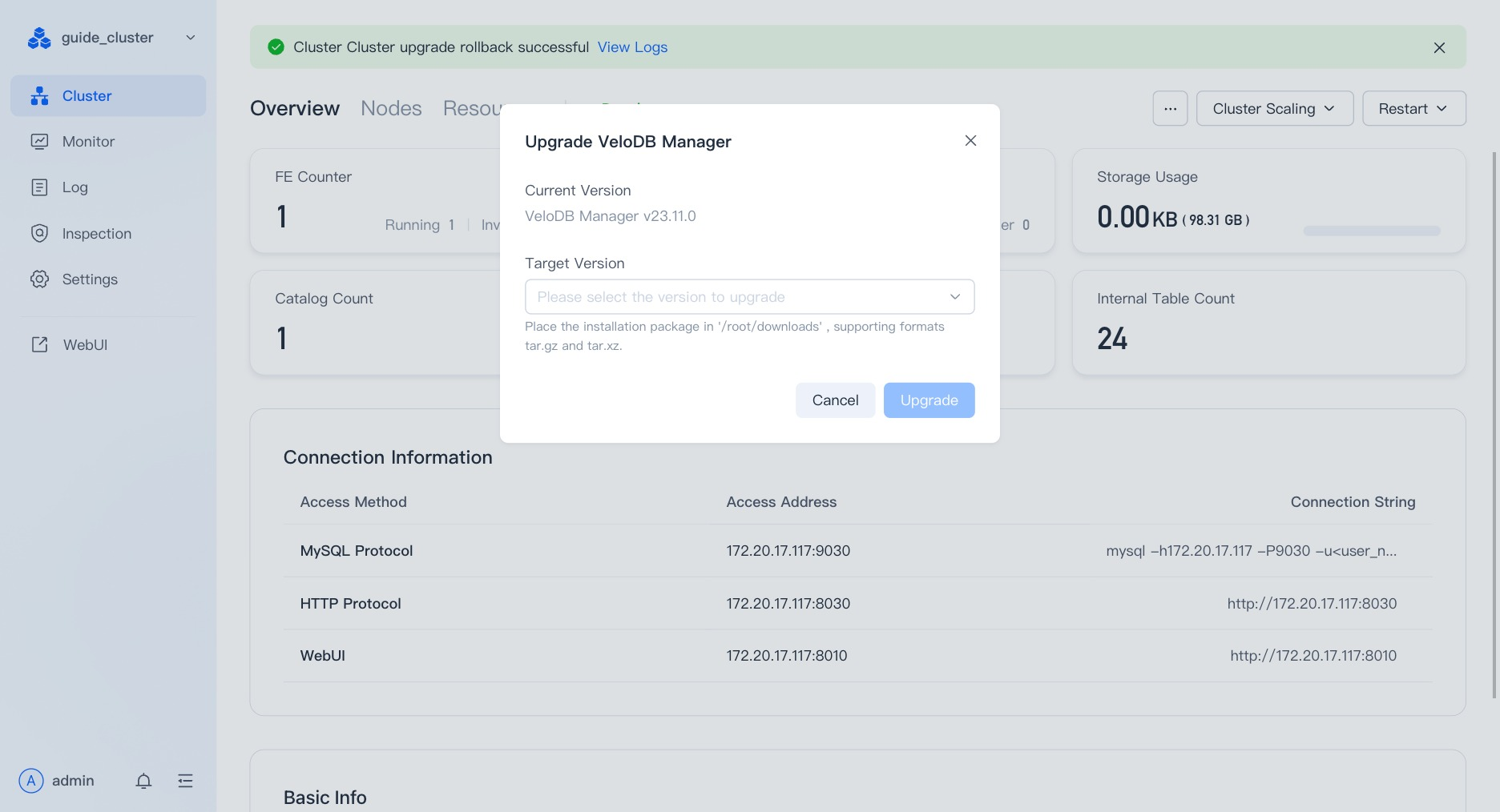Expand the Cluster Scaling dropdown
The image size is (1500, 812).
pos(1274,108)
